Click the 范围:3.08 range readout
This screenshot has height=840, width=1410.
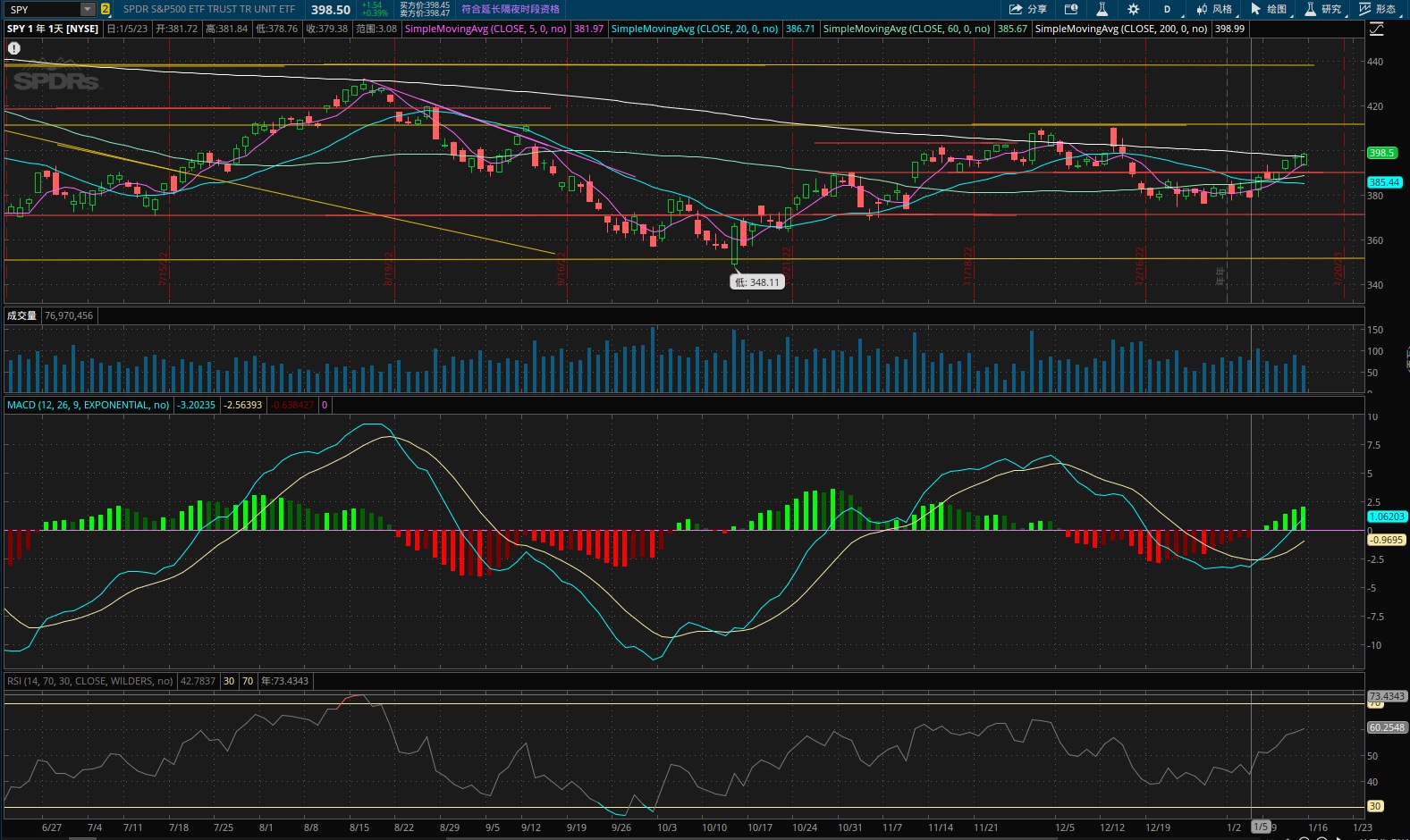[376, 29]
